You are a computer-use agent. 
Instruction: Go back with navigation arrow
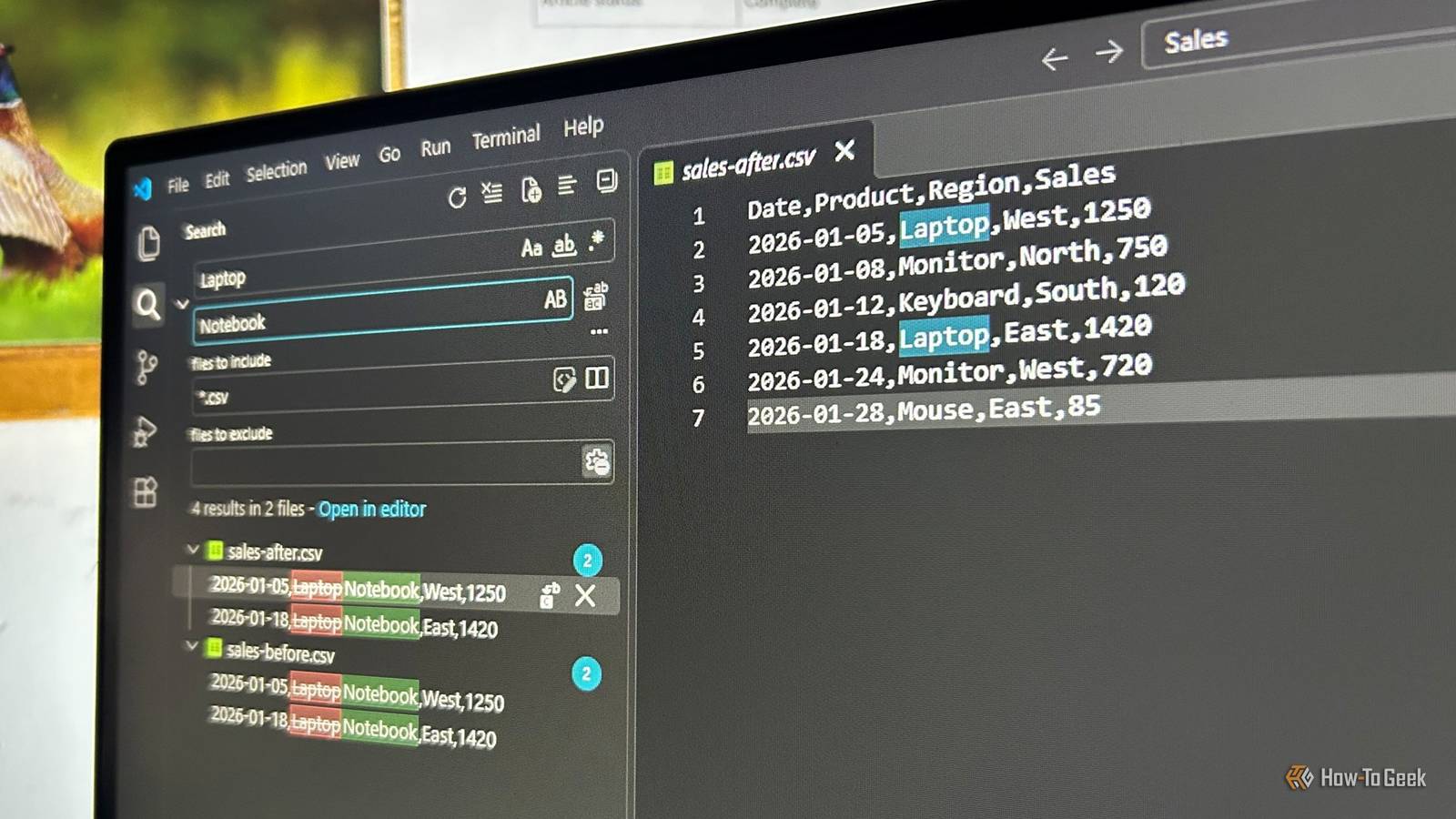coord(1055,60)
